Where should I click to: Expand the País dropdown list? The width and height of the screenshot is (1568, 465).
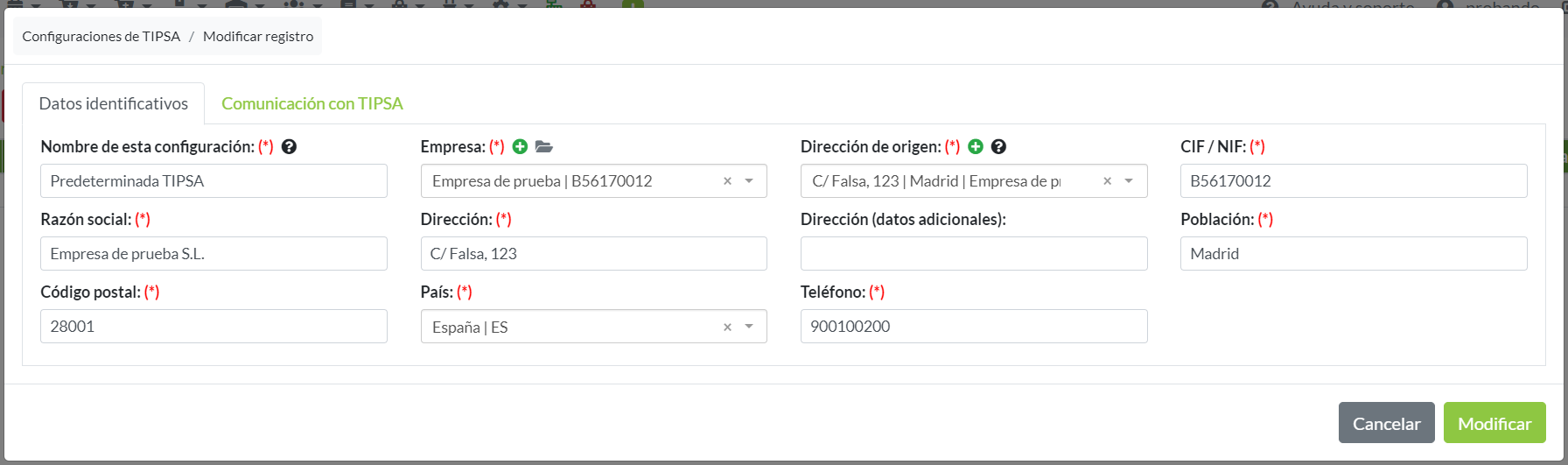[749, 328]
